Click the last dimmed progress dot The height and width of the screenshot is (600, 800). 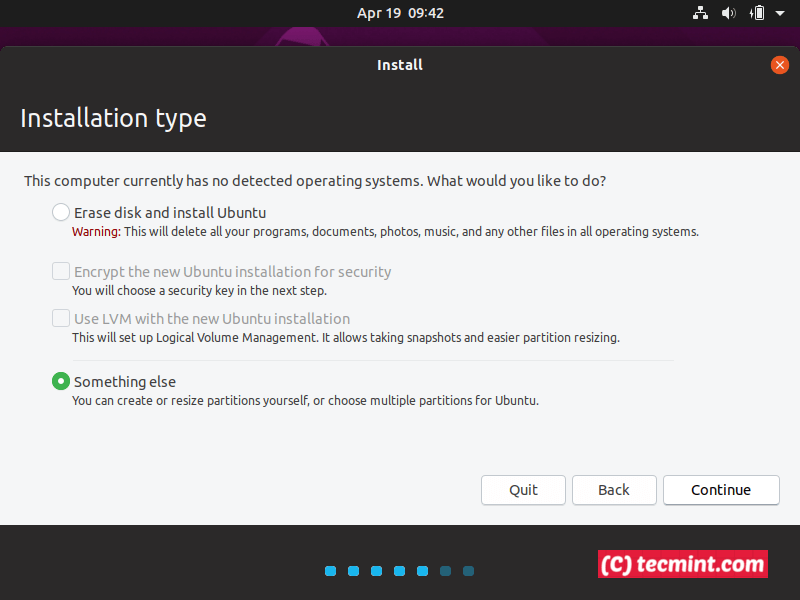click(468, 571)
